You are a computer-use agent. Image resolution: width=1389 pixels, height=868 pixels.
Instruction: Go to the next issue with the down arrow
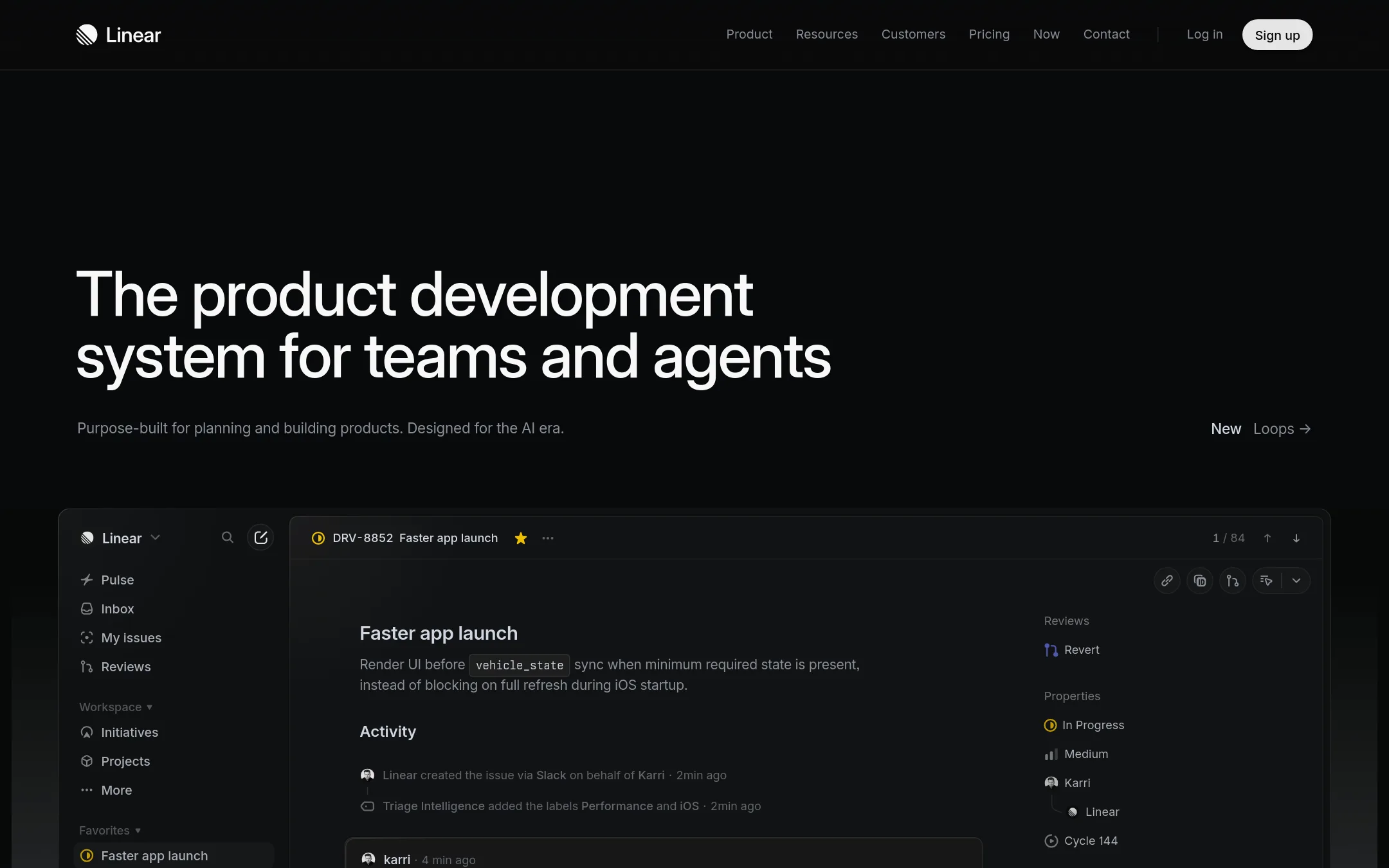(1296, 538)
